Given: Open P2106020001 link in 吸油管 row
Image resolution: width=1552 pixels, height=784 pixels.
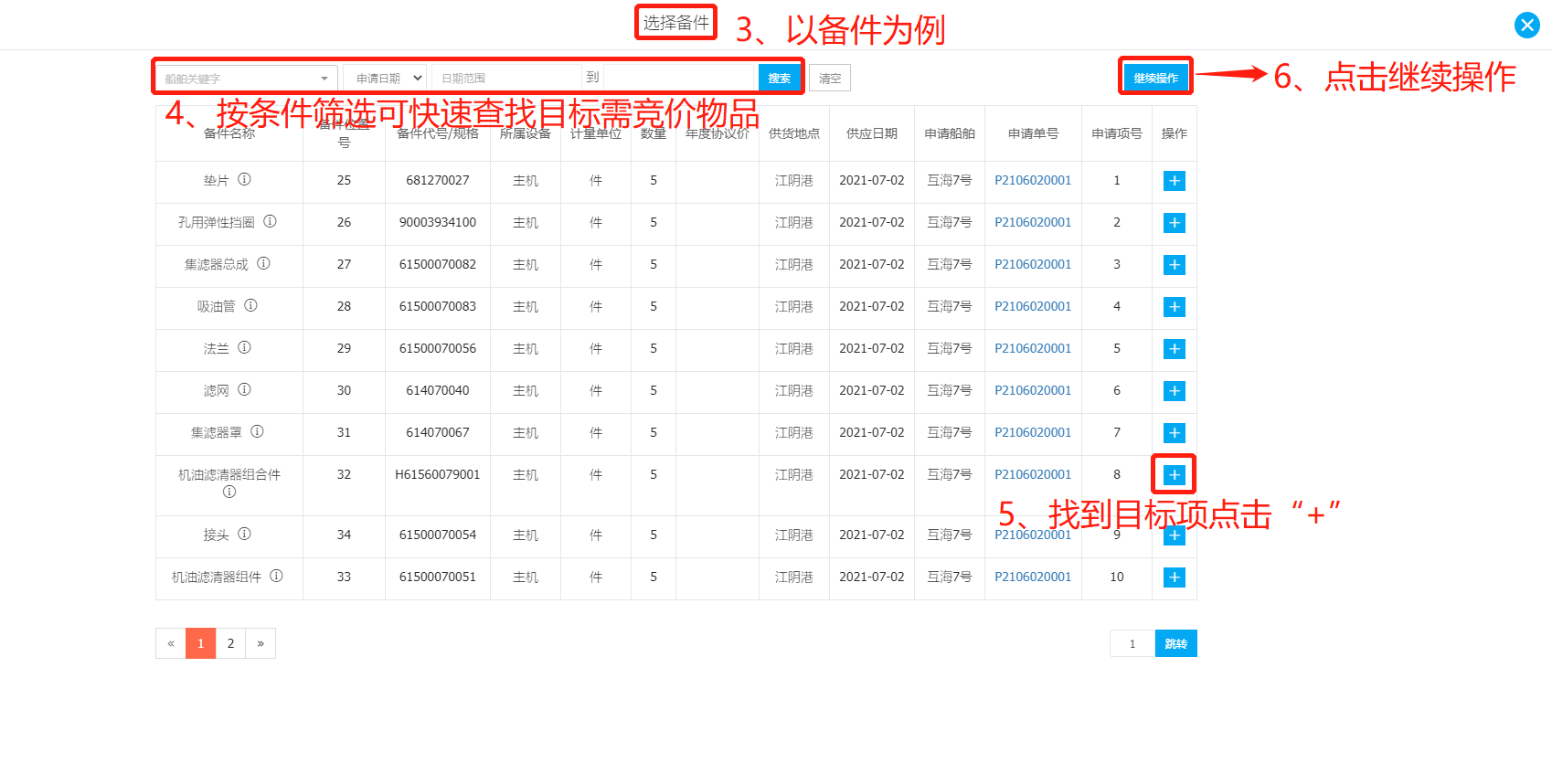Looking at the screenshot, I should [x=1033, y=307].
